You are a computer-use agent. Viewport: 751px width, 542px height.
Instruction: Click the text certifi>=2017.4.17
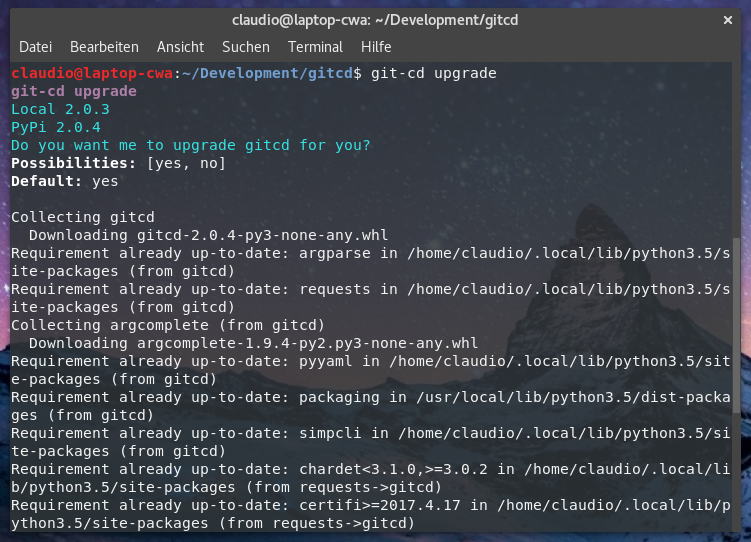tap(380, 505)
